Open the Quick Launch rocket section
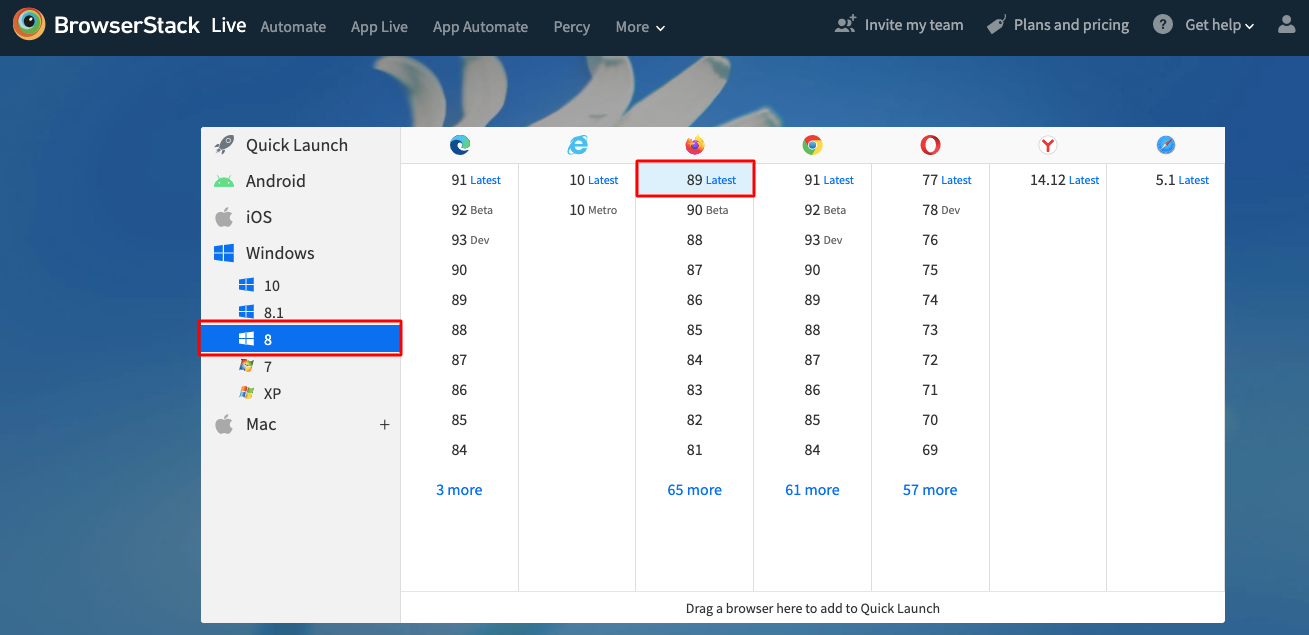The height and width of the screenshot is (635, 1309). (x=296, y=144)
